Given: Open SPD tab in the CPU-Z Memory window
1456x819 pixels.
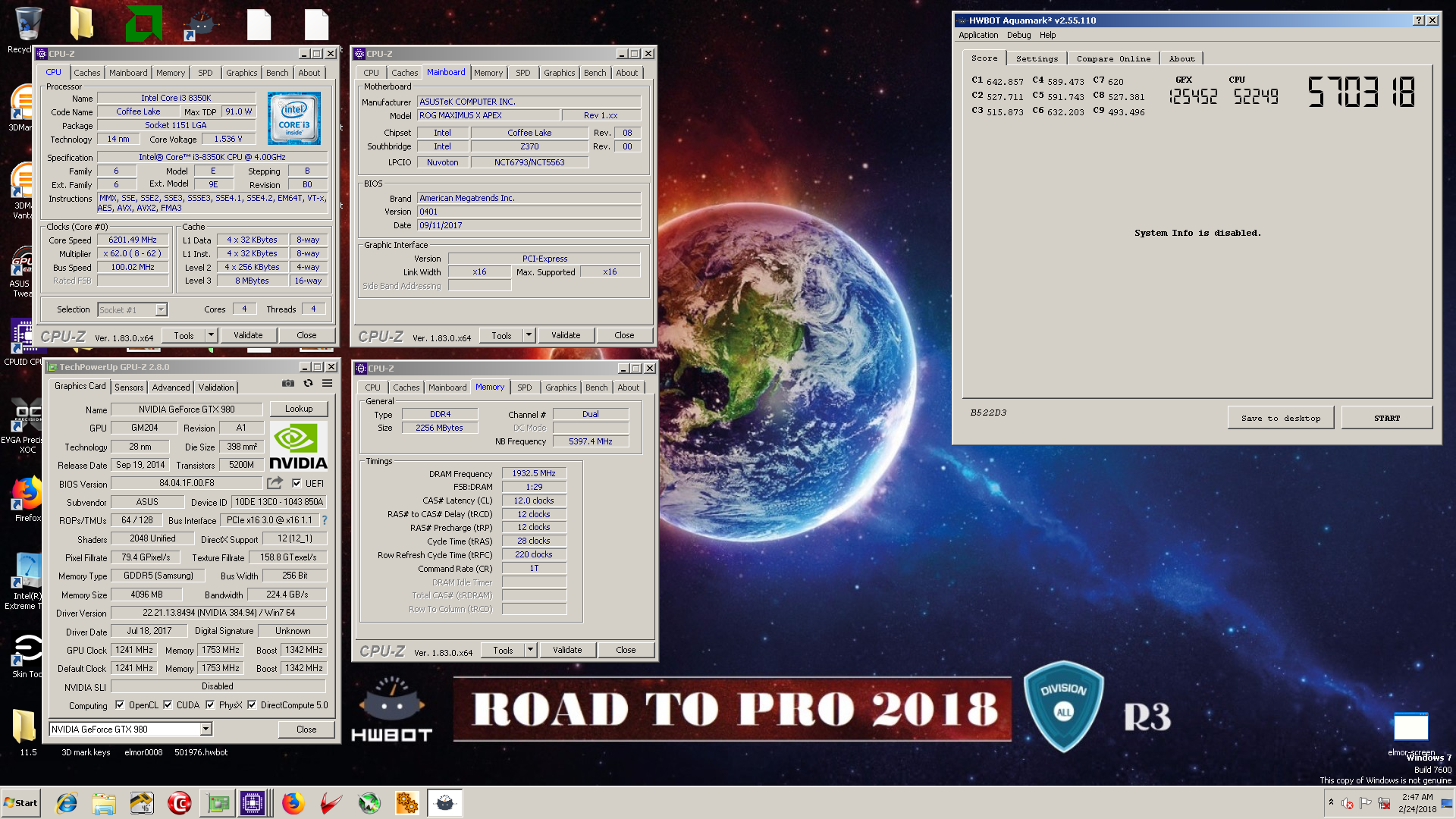Looking at the screenshot, I should click(x=525, y=388).
